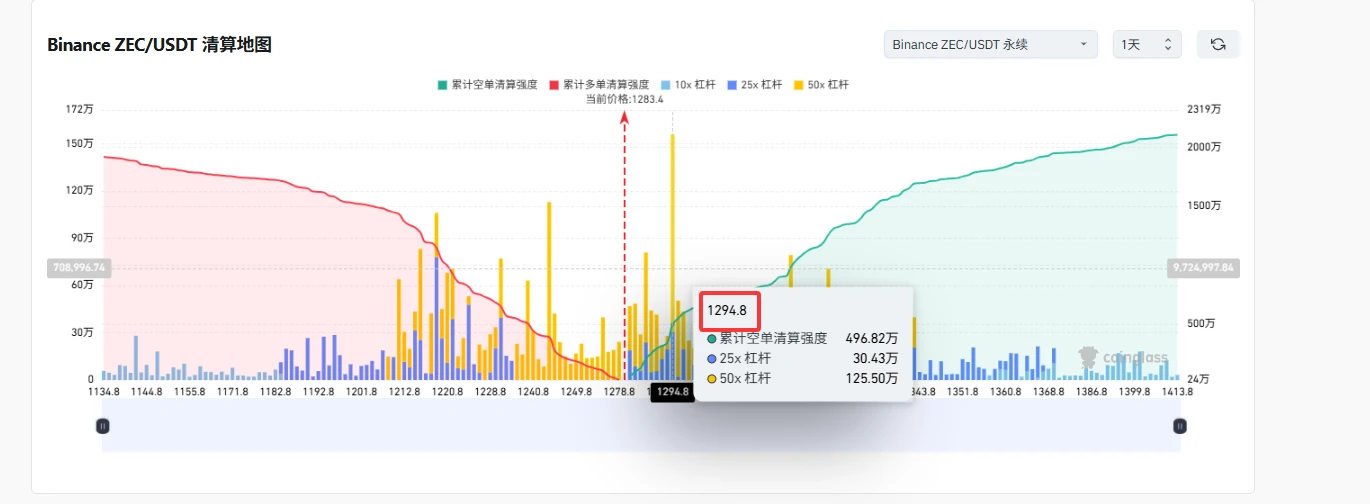Click the tooltip 125.50万 value
The height and width of the screenshot is (504, 1370).
(872, 378)
